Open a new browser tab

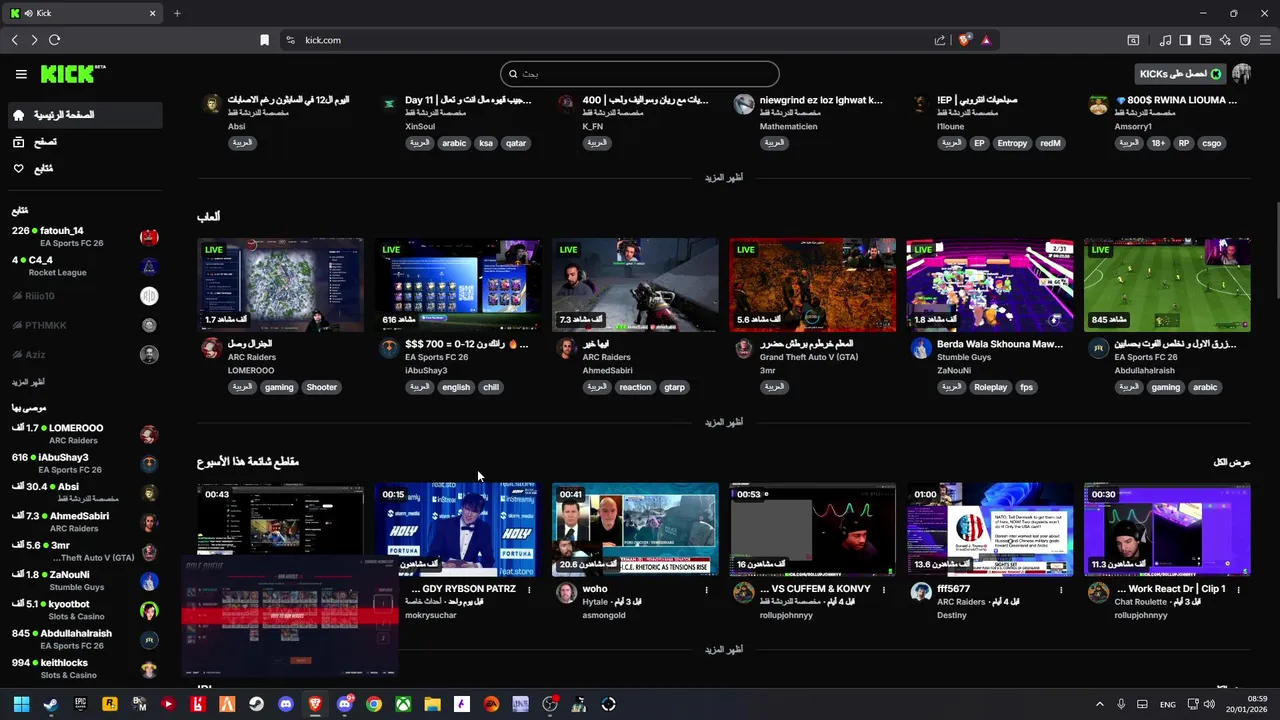pos(177,13)
